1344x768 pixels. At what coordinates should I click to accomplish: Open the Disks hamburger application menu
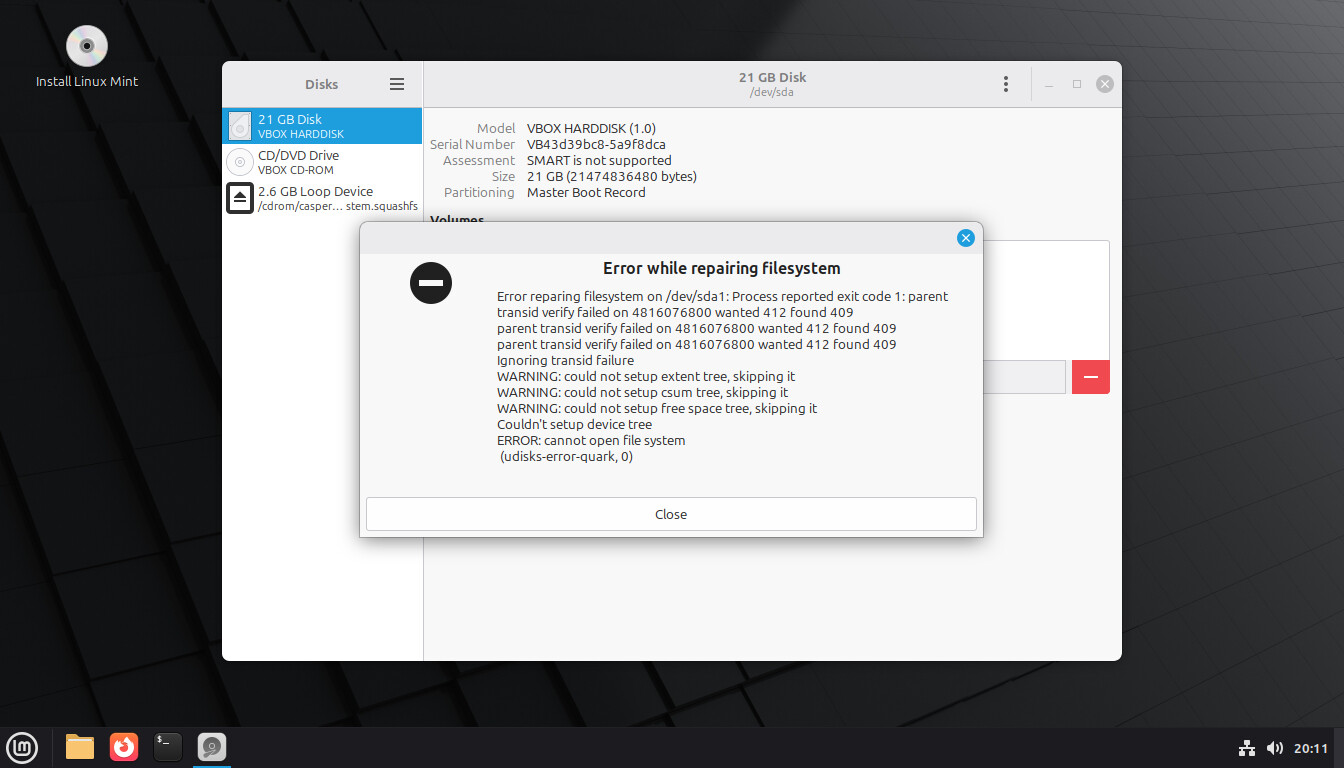pyautogui.click(x=397, y=85)
